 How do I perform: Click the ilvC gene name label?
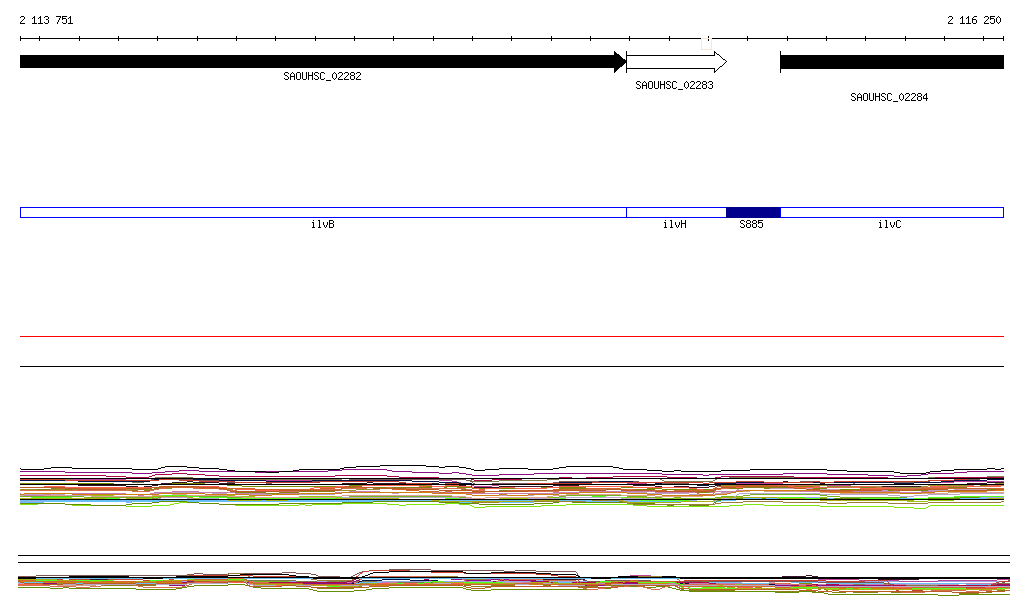coord(889,225)
